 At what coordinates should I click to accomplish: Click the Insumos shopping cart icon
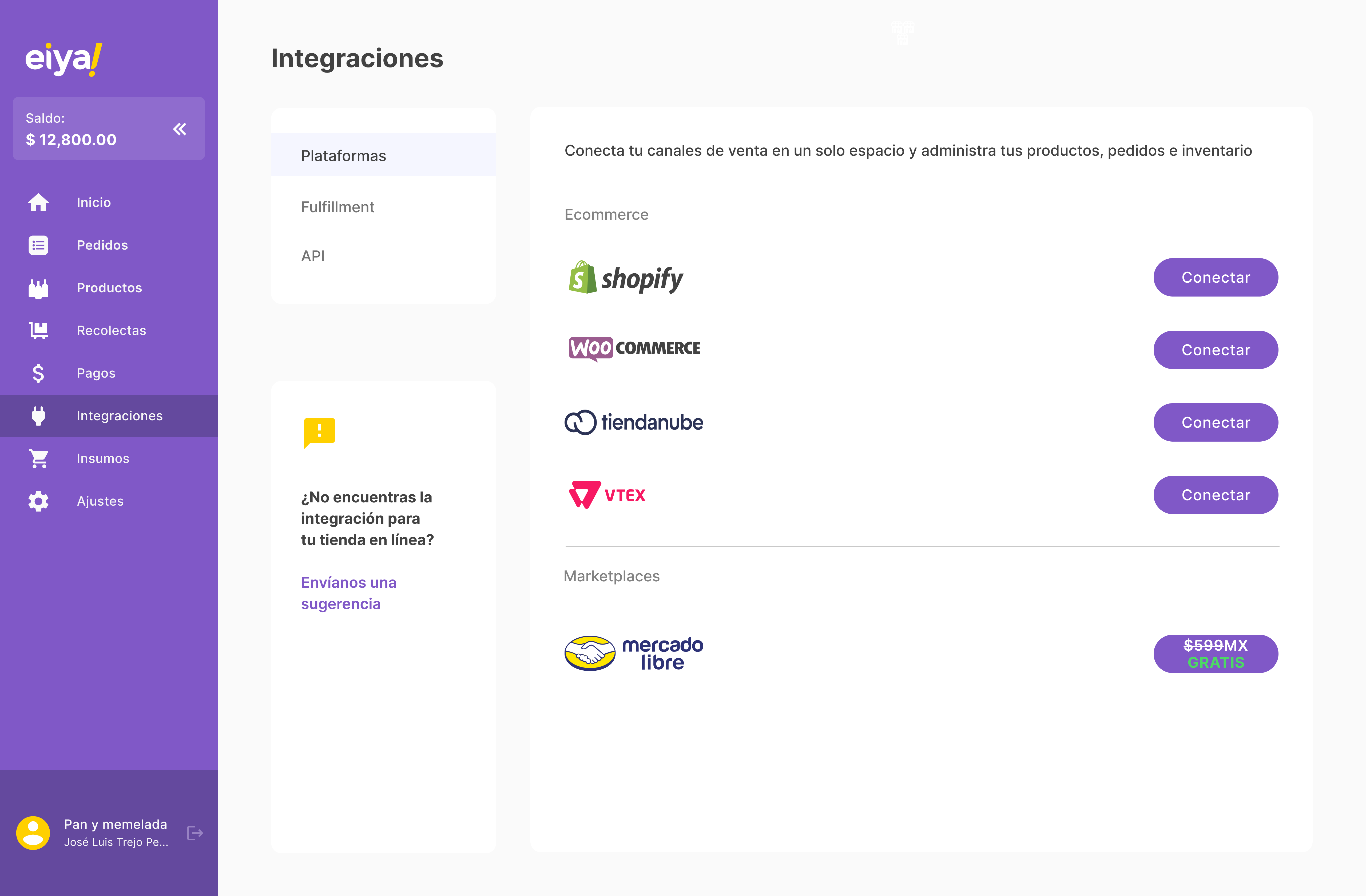pyautogui.click(x=38, y=458)
